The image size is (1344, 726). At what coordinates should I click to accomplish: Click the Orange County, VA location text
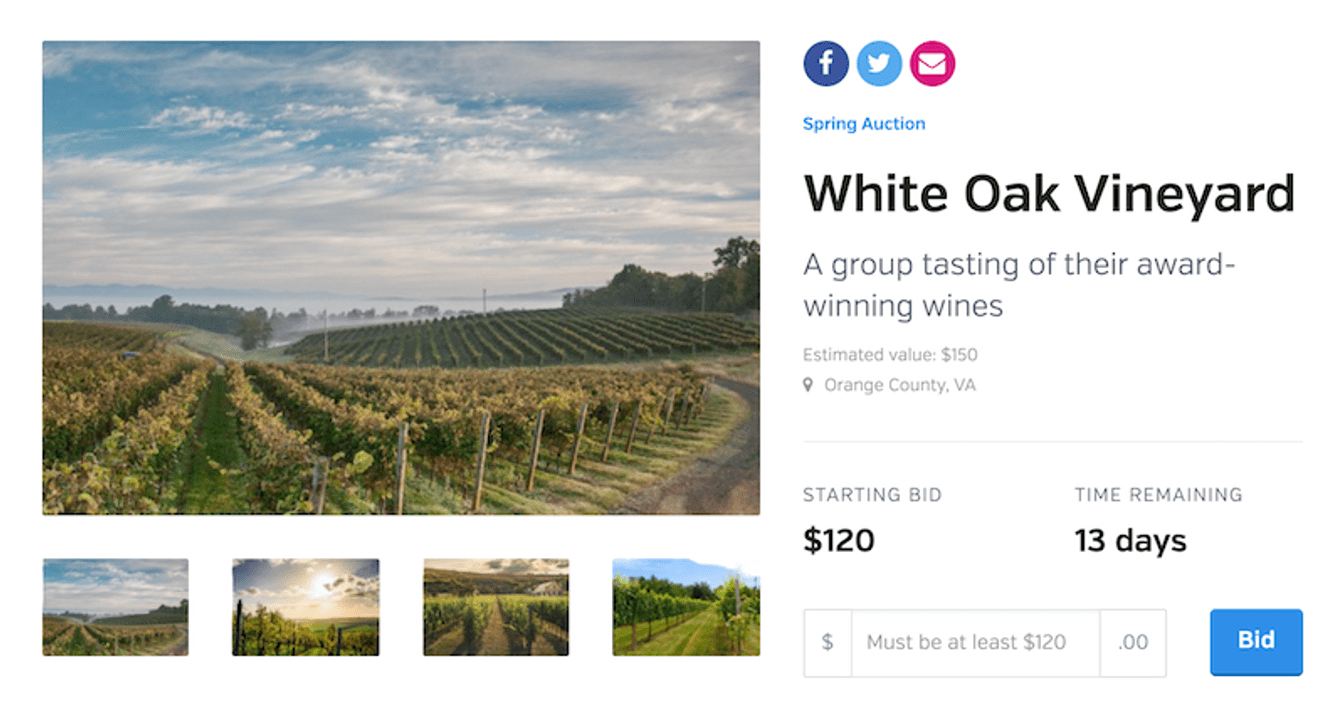click(x=899, y=385)
